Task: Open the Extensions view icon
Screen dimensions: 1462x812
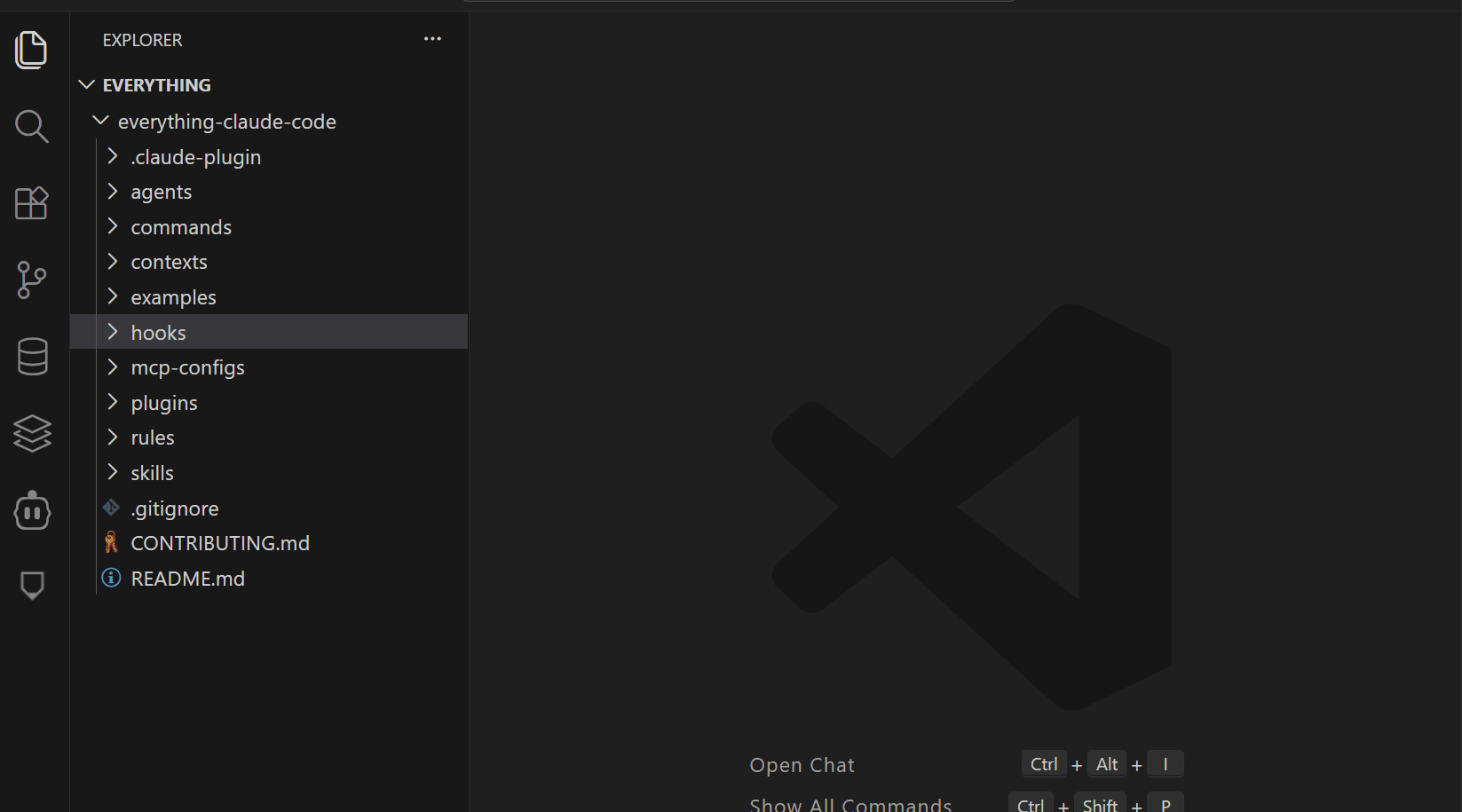Action: (32, 203)
